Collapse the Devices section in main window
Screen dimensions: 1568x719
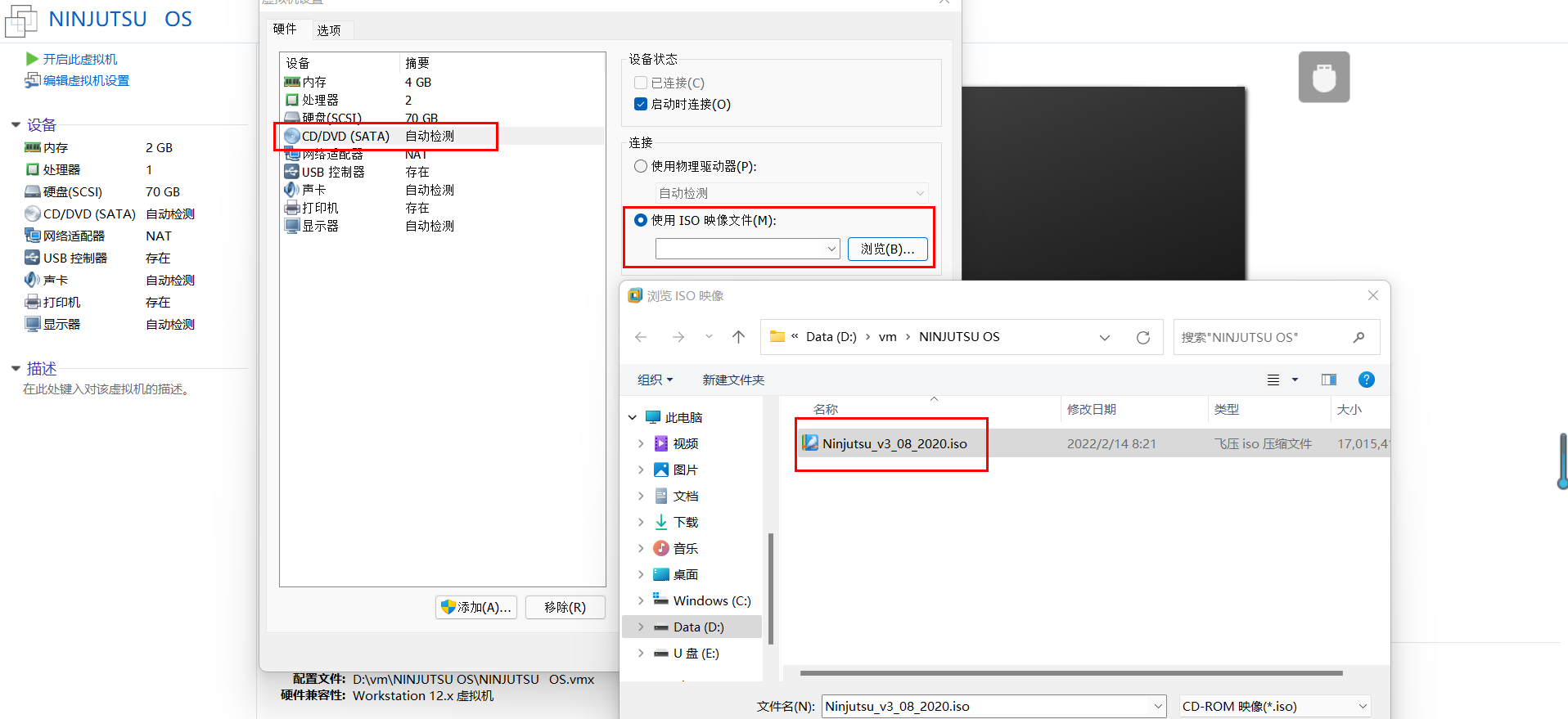(16, 124)
